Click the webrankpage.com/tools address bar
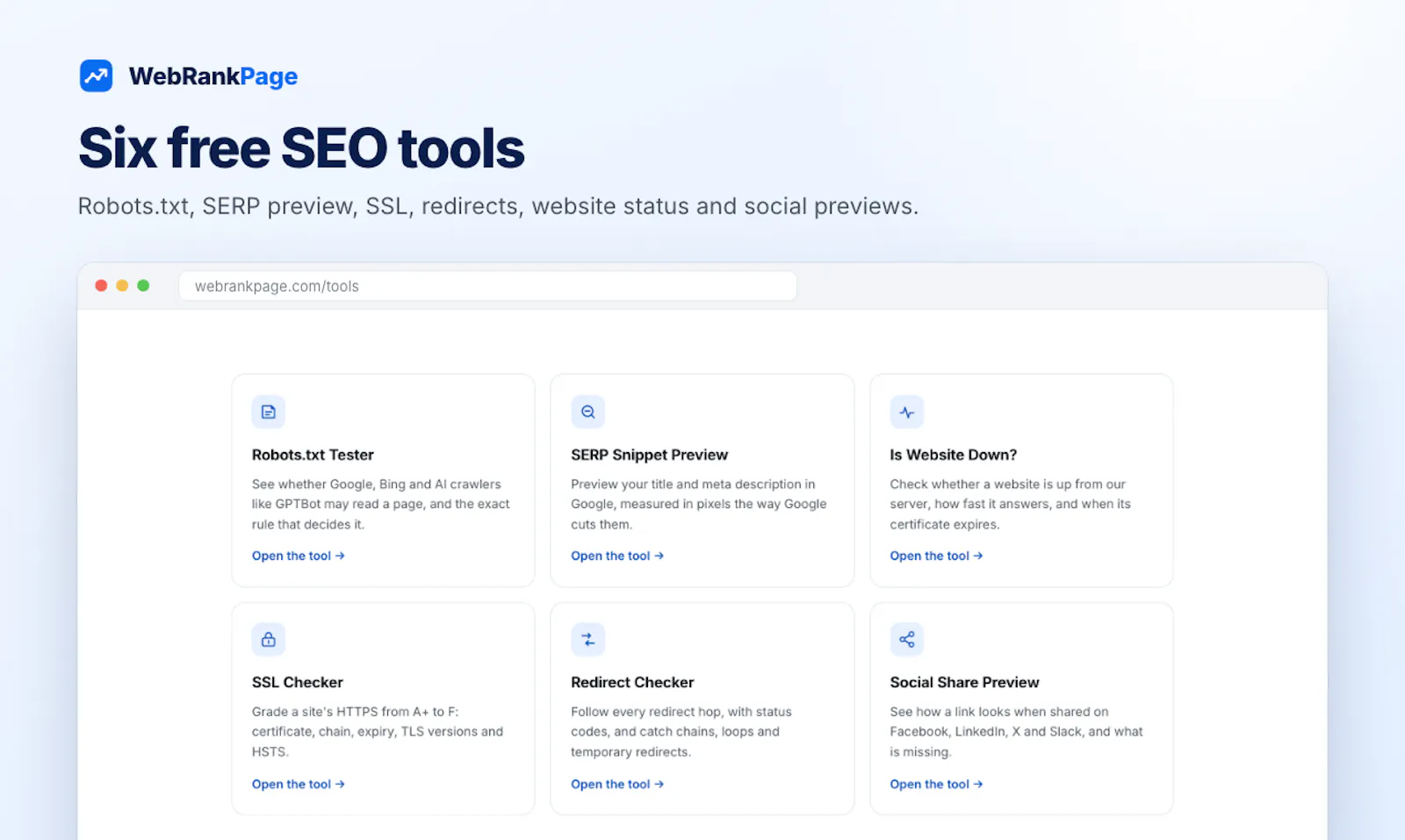The image size is (1405, 840). [487, 286]
